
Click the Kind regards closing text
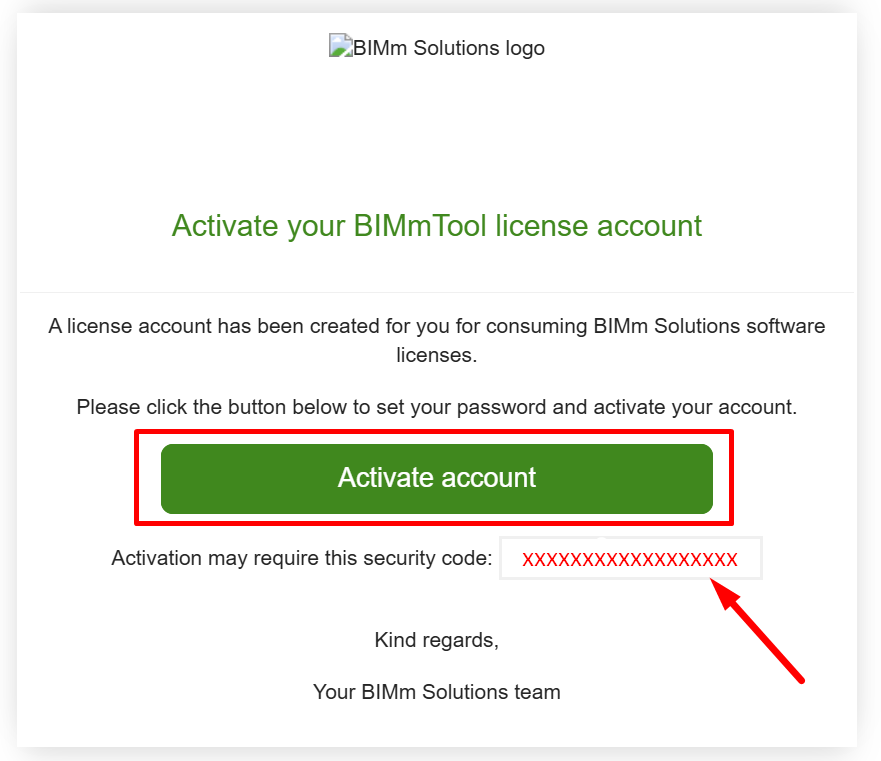437,640
